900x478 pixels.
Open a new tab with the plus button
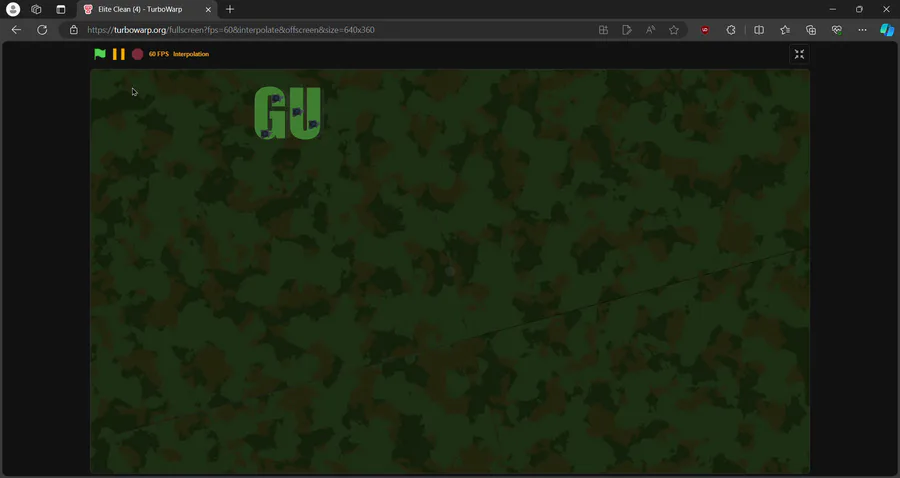230,9
